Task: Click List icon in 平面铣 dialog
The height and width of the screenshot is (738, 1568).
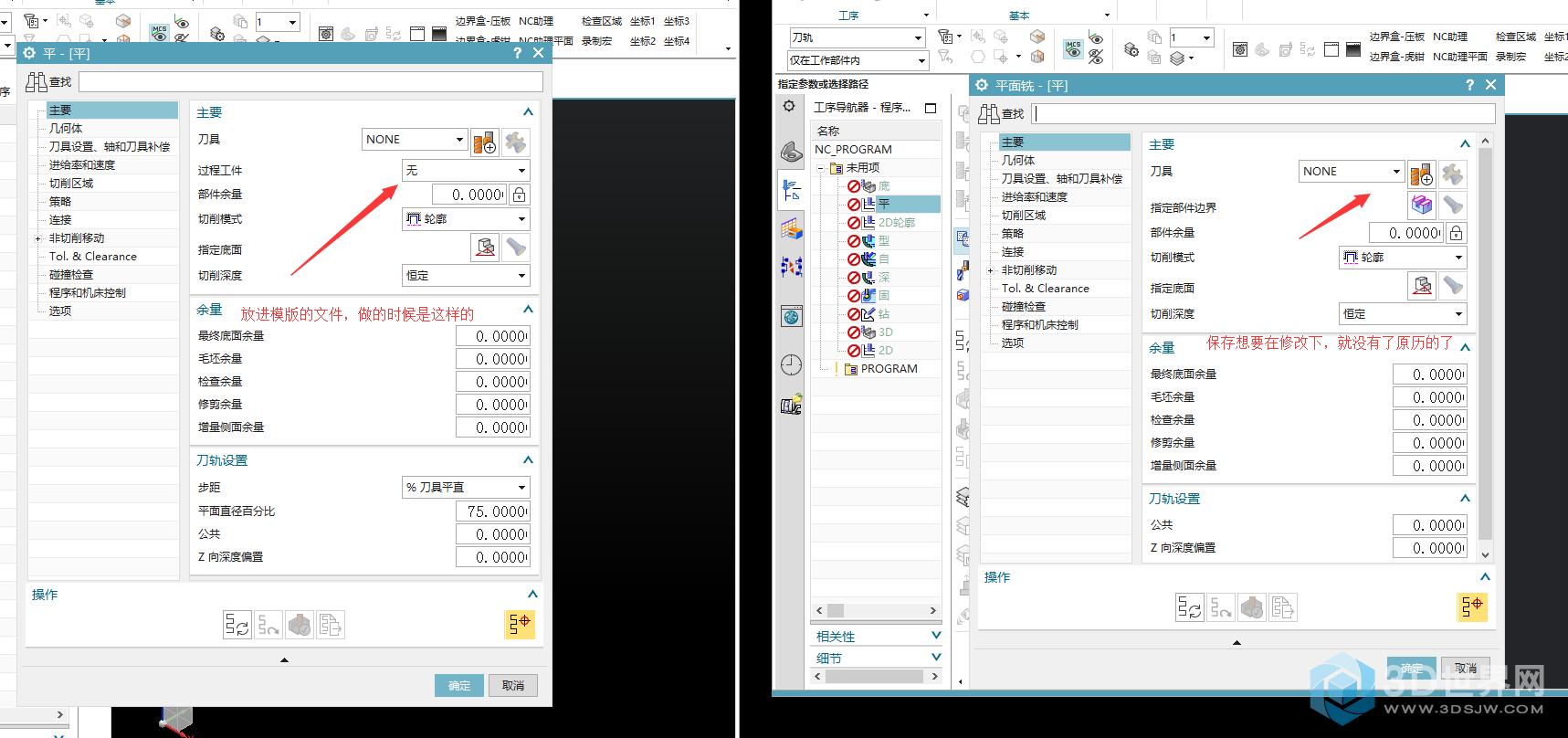Action: (x=1283, y=607)
